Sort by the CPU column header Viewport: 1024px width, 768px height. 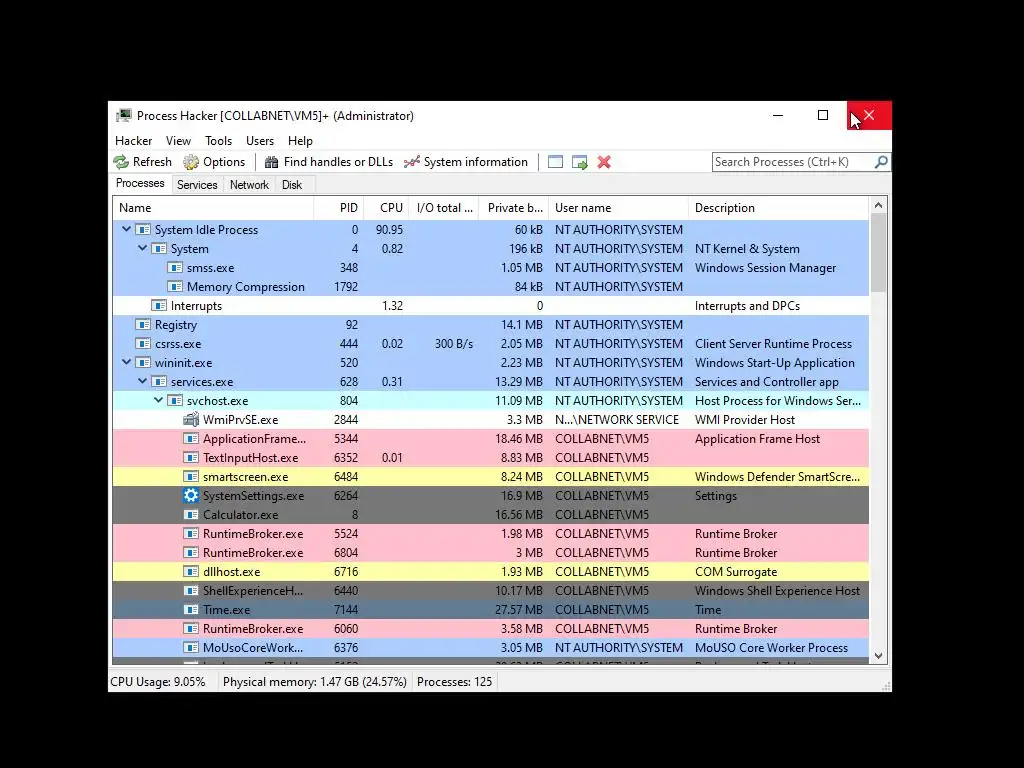pos(387,208)
